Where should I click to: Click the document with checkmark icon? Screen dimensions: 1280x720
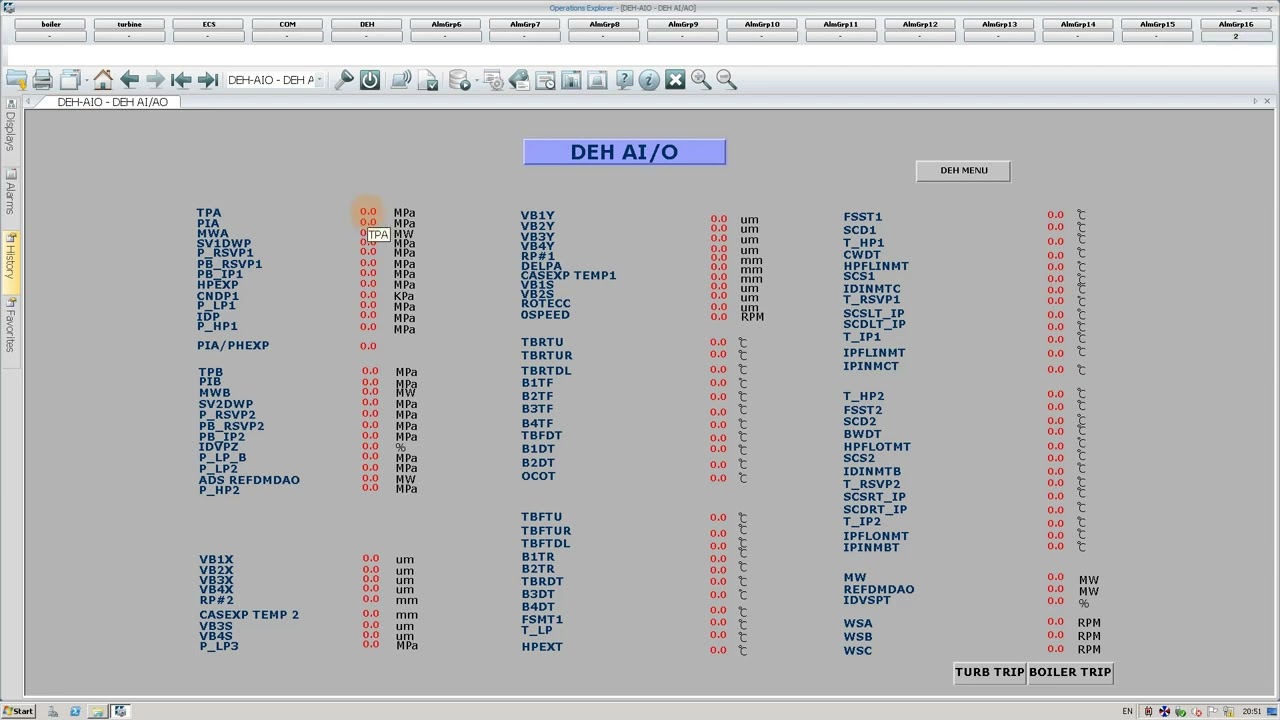pos(427,80)
